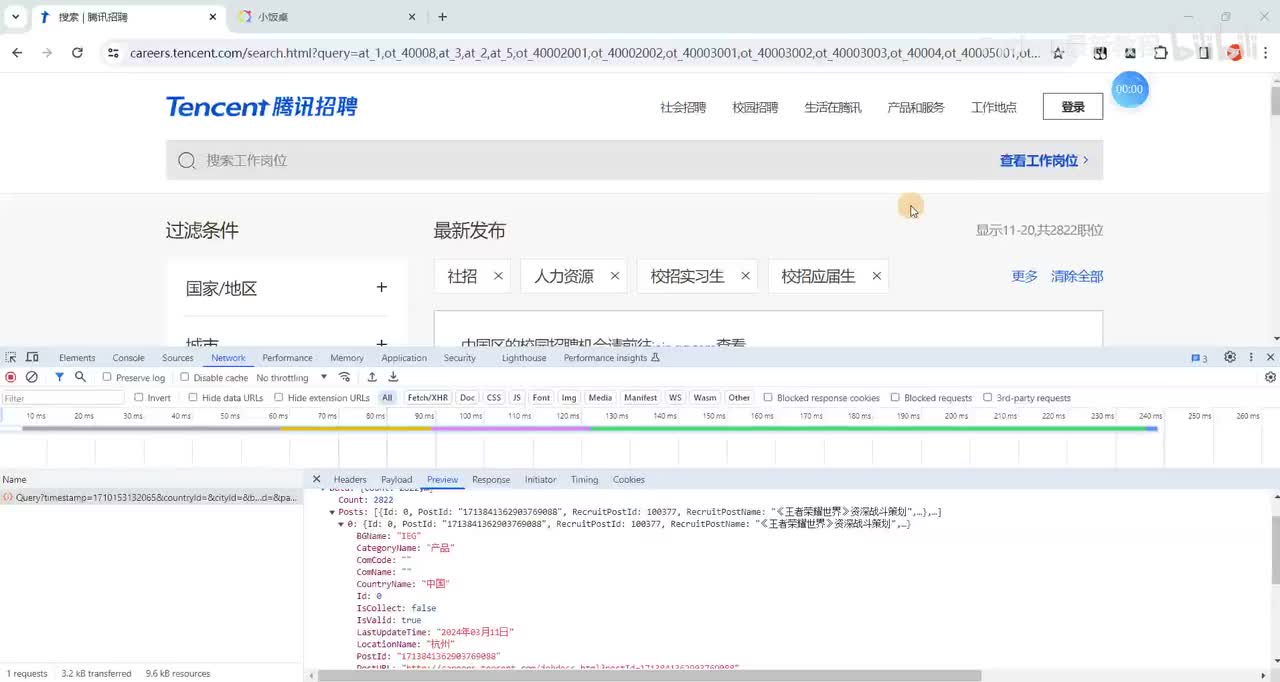1280x682 pixels.
Task: Click import HAR upload arrow icon
Action: click(372, 377)
